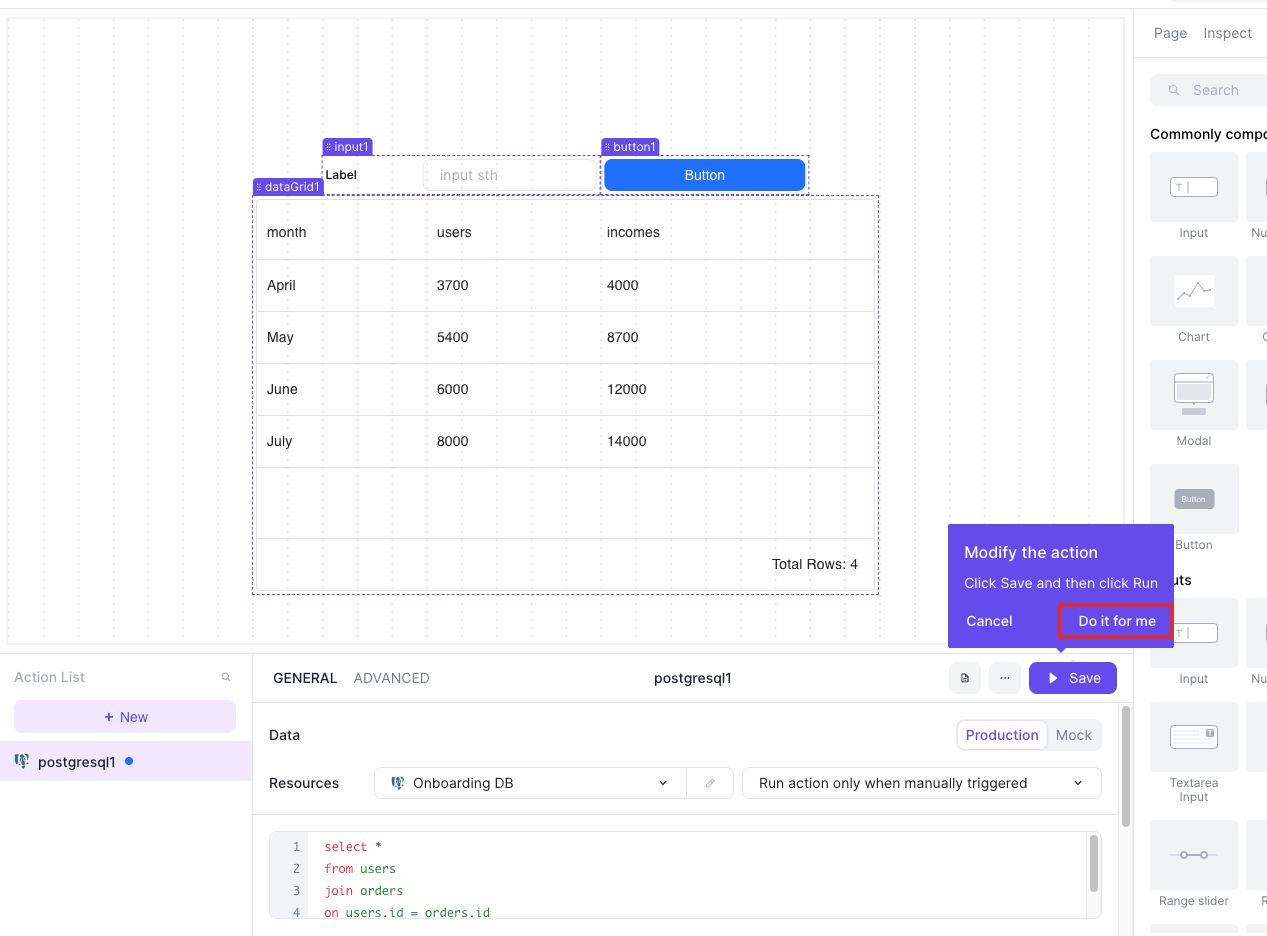Screen dimensions: 1267x936
Task: Select the Chart component thumbnail
Action: (1194, 291)
